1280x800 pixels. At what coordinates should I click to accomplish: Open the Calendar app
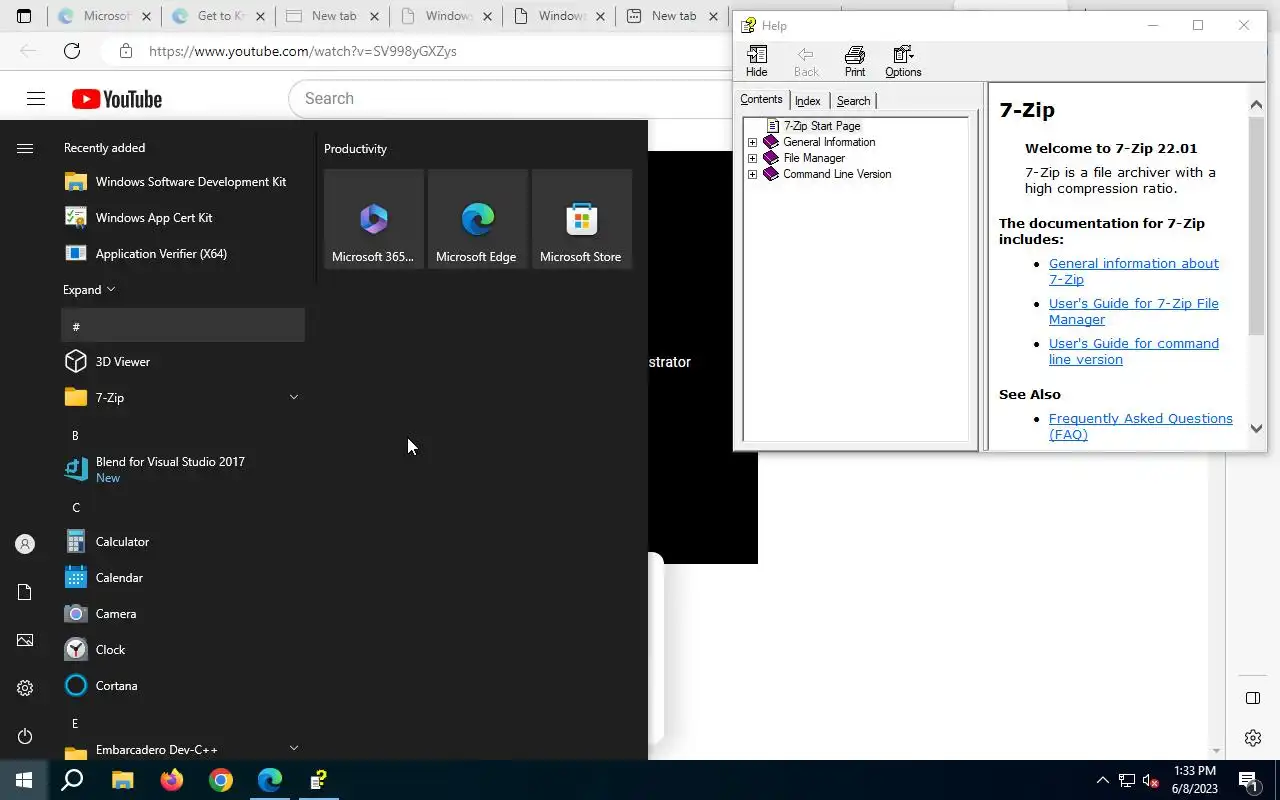184,578
